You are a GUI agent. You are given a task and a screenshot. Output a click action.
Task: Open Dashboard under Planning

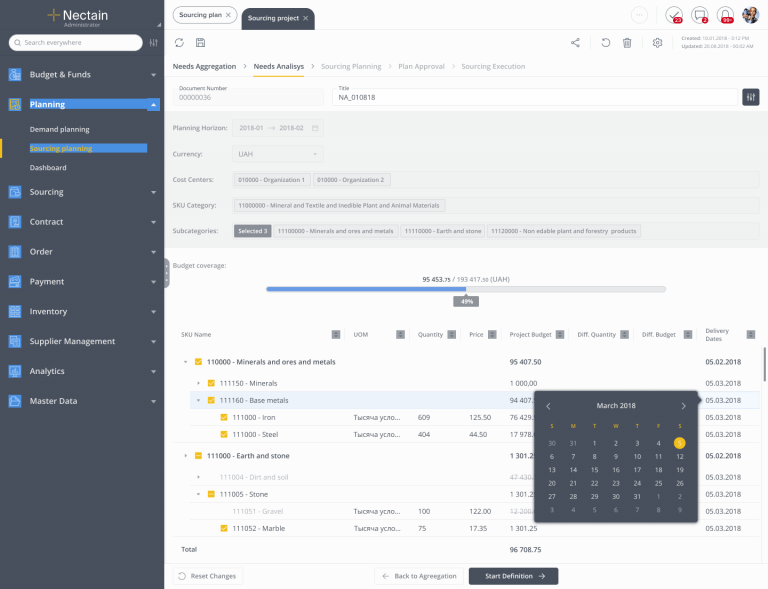click(48, 167)
